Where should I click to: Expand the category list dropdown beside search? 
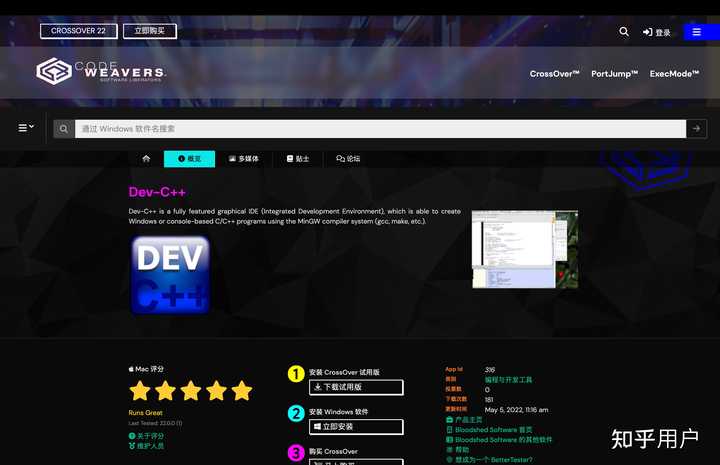[26, 128]
